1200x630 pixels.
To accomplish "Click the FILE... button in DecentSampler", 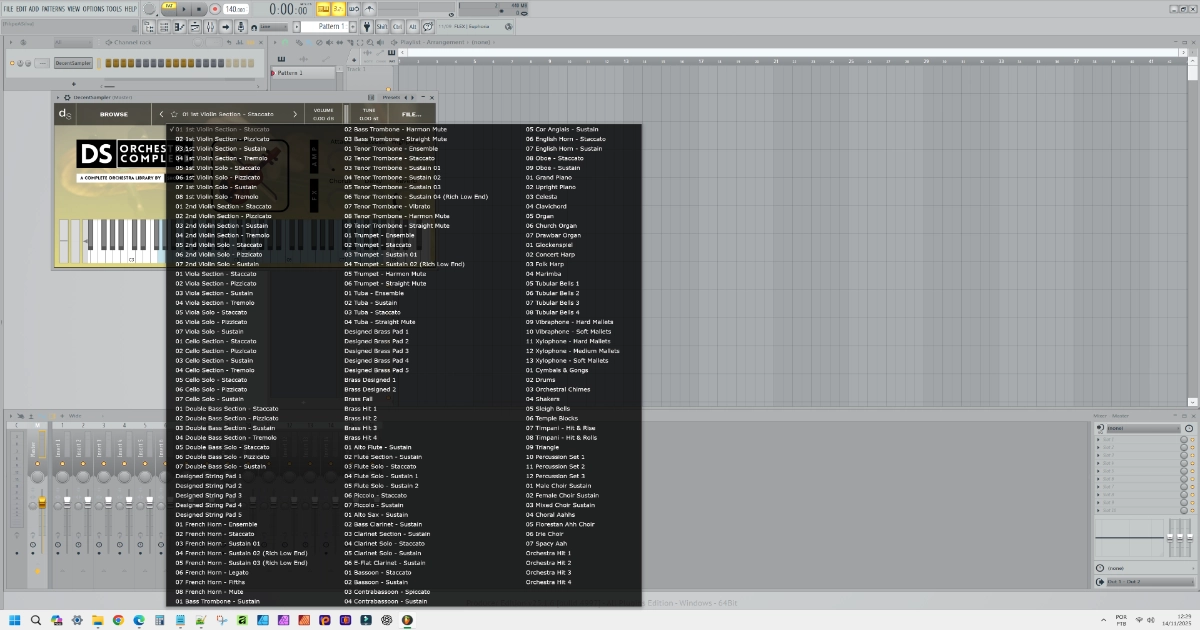I will click(411, 114).
